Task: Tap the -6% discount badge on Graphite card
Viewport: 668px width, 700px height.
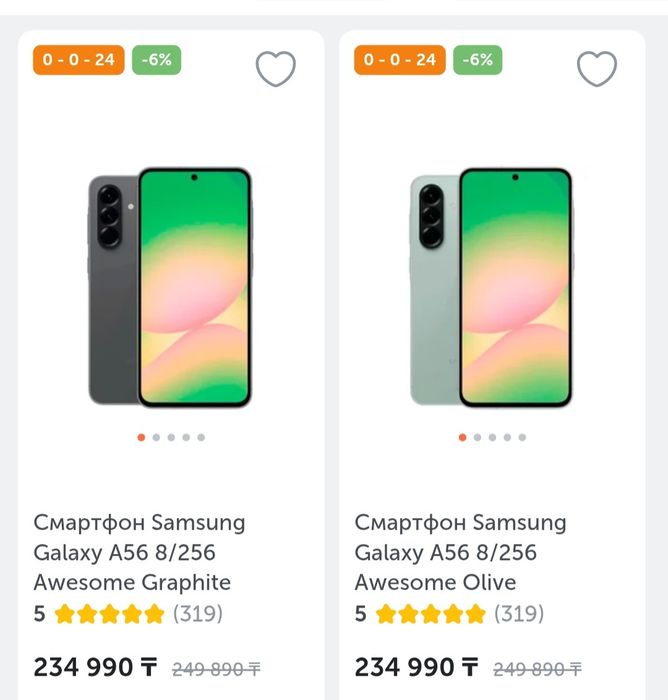Action: tap(157, 60)
